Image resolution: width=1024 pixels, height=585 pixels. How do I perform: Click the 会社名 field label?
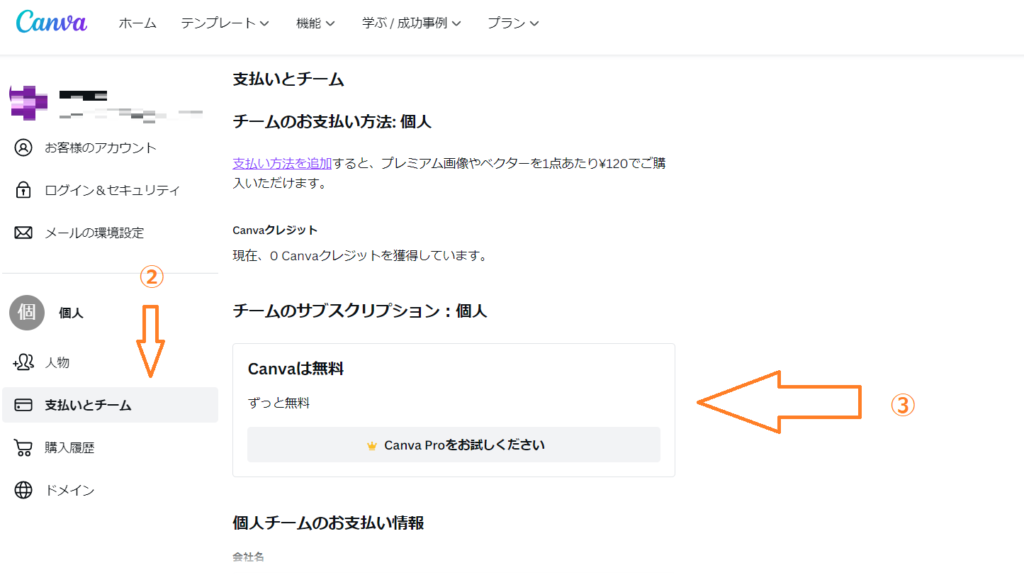point(248,557)
